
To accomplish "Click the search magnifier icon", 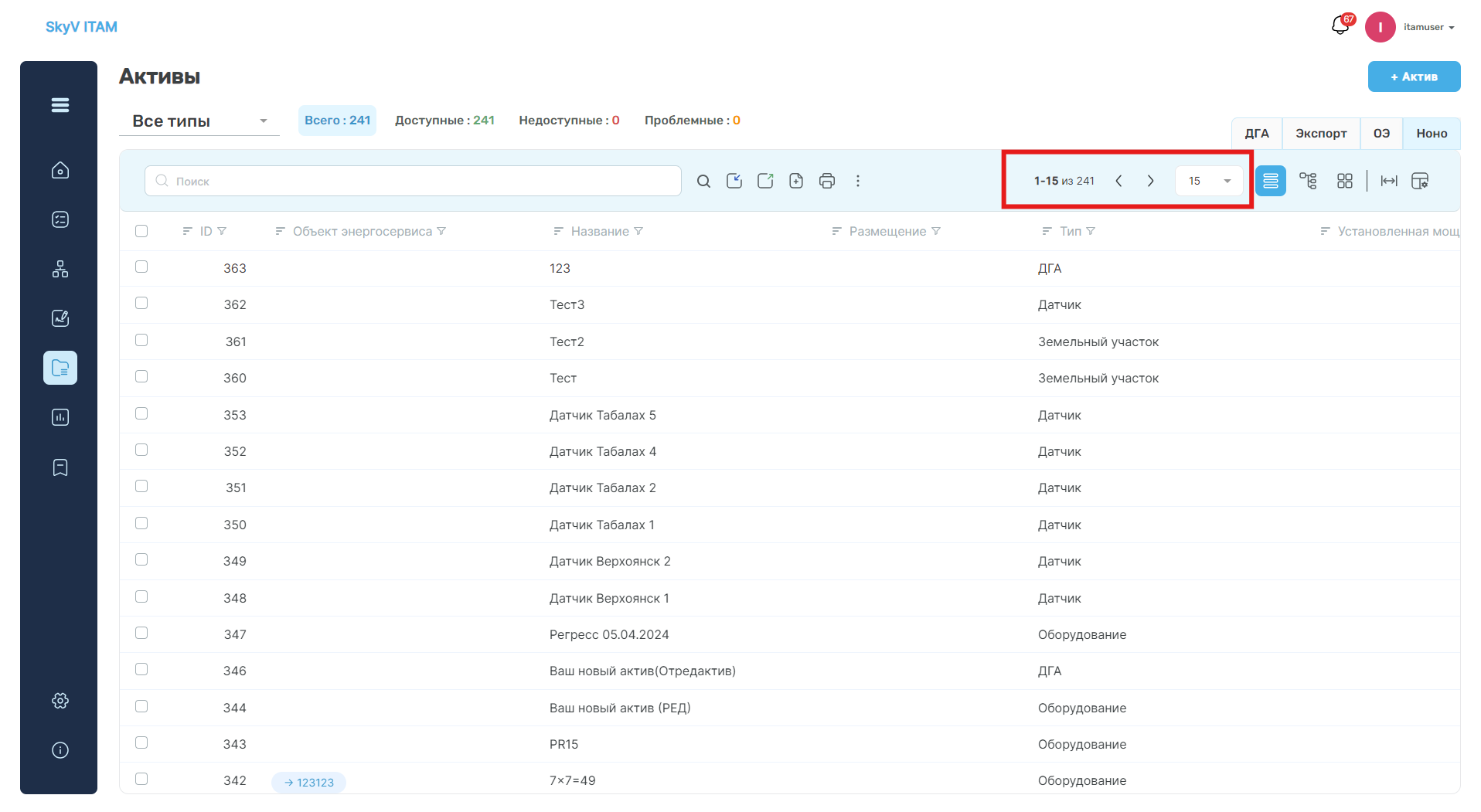I will (703, 181).
